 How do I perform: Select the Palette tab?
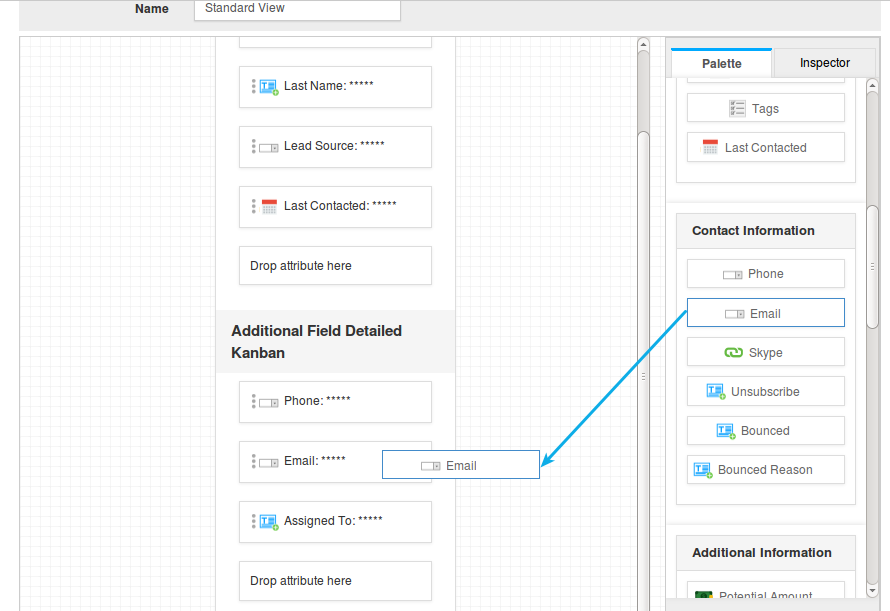click(x=720, y=63)
